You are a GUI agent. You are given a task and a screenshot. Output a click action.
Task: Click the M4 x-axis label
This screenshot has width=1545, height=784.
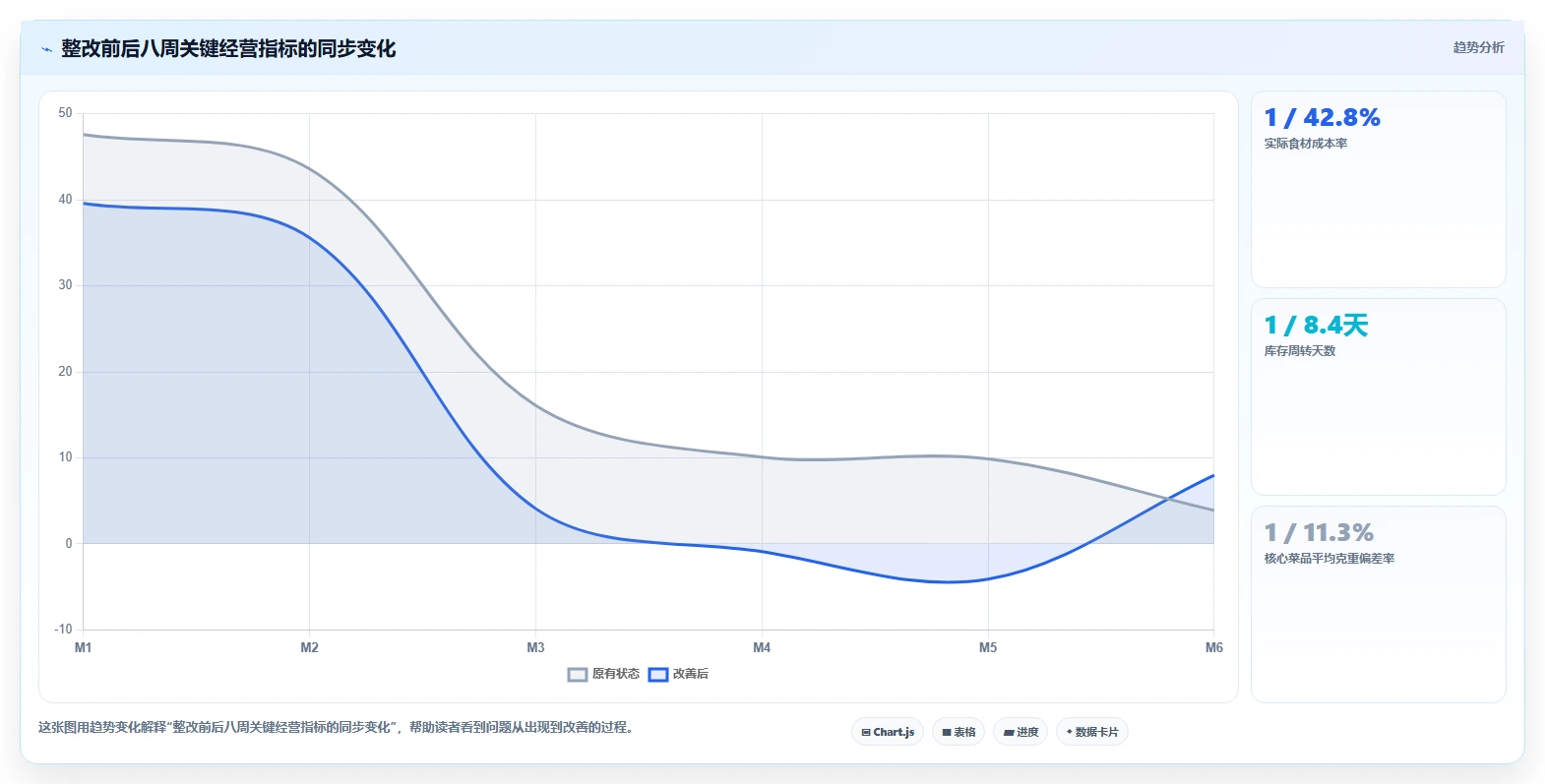click(x=762, y=647)
